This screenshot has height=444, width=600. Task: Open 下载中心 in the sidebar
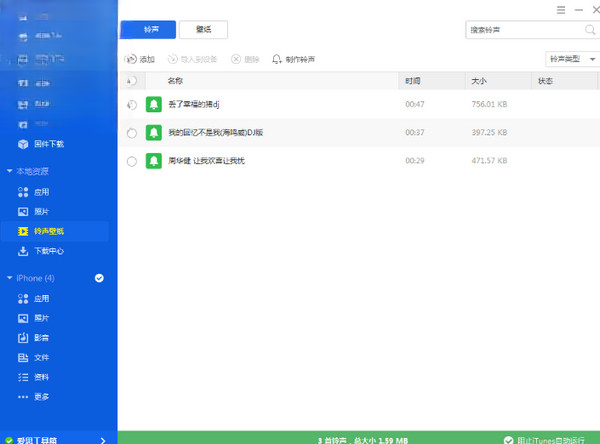(x=41, y=251)
